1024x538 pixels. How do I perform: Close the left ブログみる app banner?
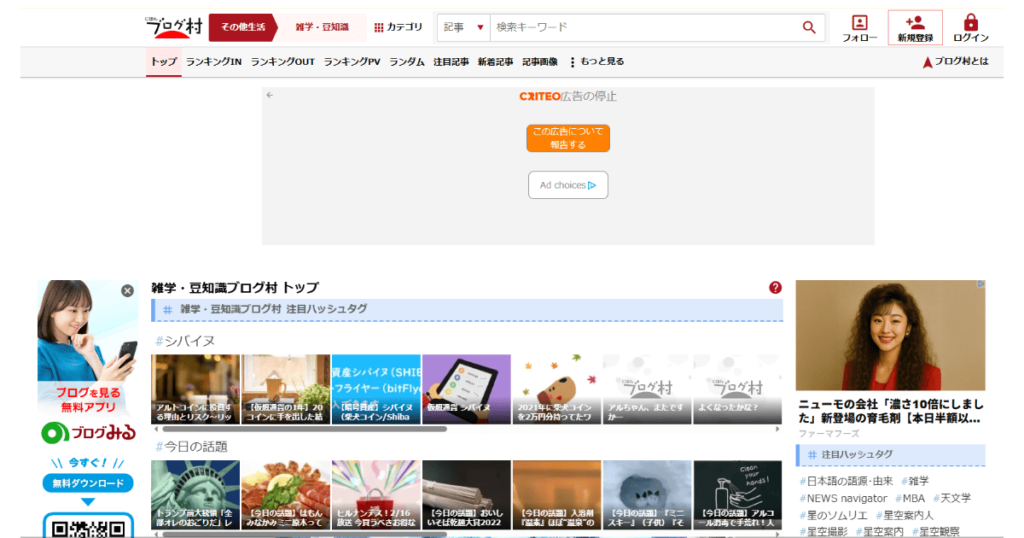click(x=127, y=291)
